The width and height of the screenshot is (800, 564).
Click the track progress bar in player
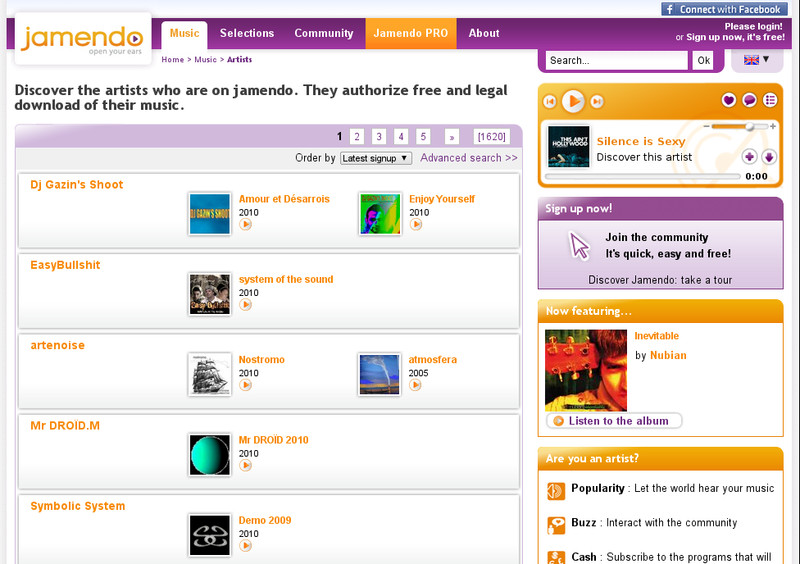pos(643,177)
